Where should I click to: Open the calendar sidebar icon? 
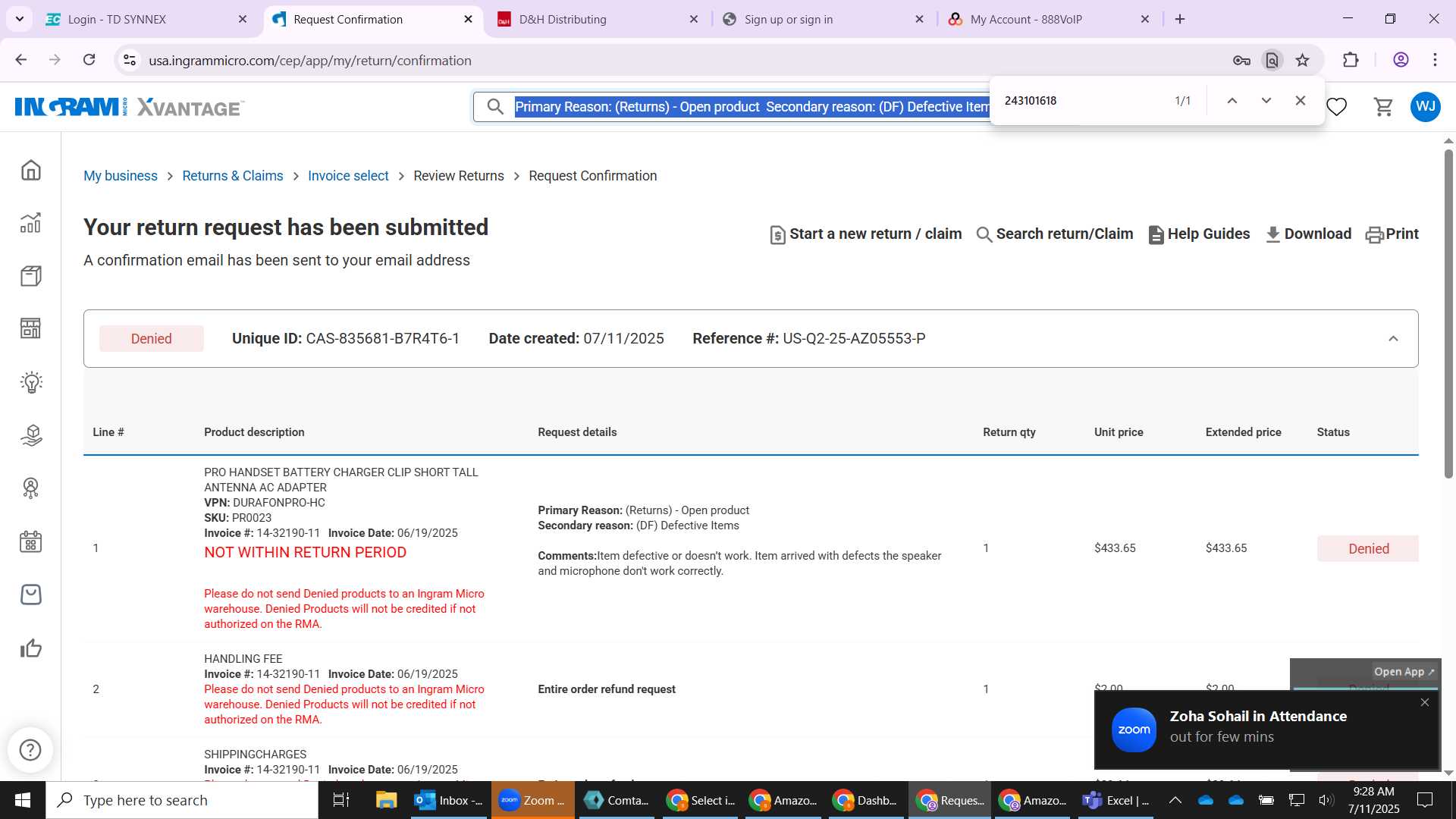pos(30,541)
